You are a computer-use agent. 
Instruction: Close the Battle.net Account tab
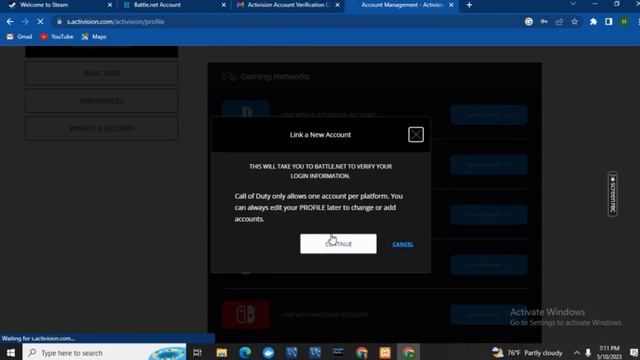click(x=223, y=5)
